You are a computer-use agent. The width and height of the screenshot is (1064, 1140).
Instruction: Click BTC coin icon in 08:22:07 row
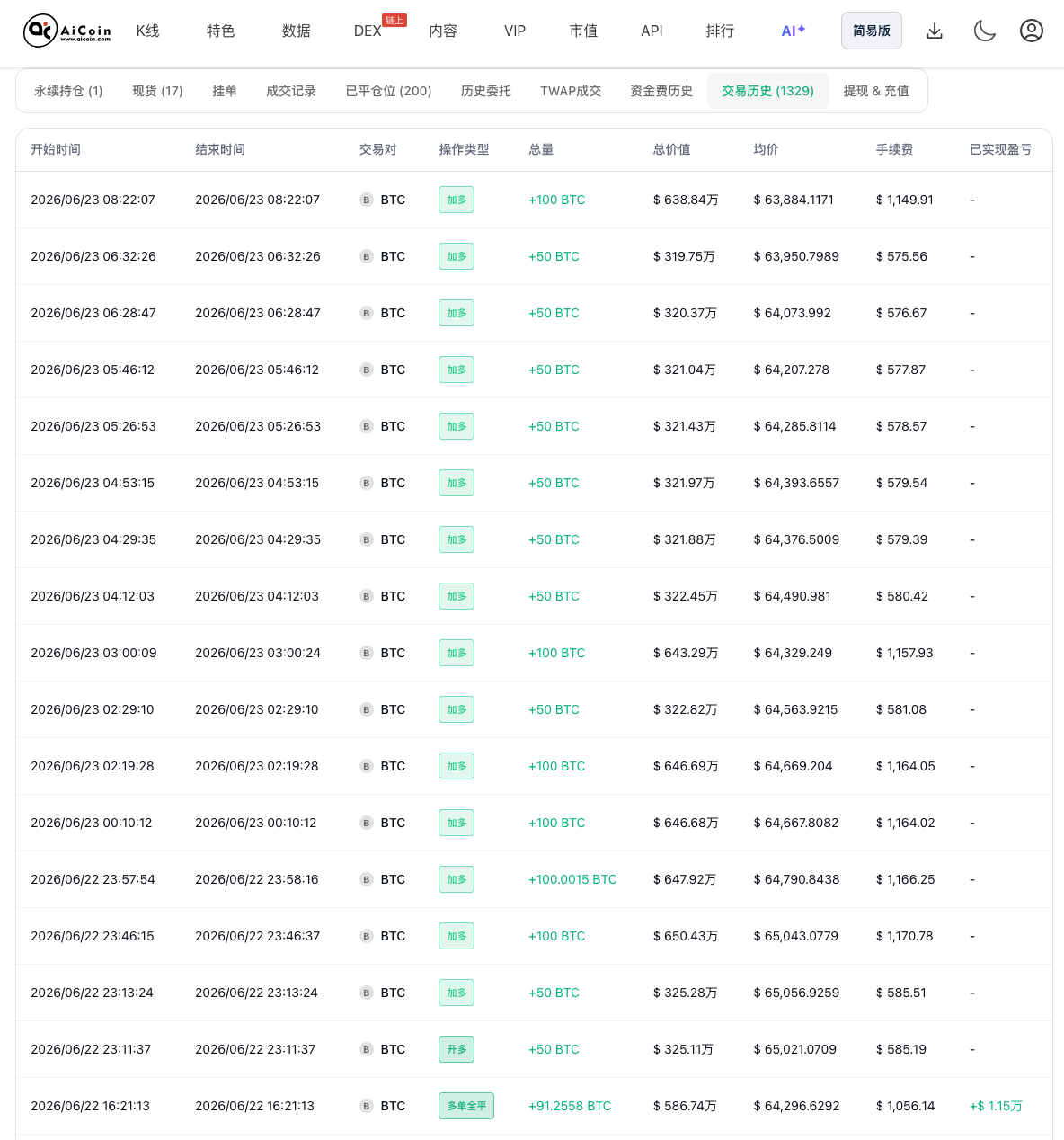pyautogui.click(x=367, y=200)
